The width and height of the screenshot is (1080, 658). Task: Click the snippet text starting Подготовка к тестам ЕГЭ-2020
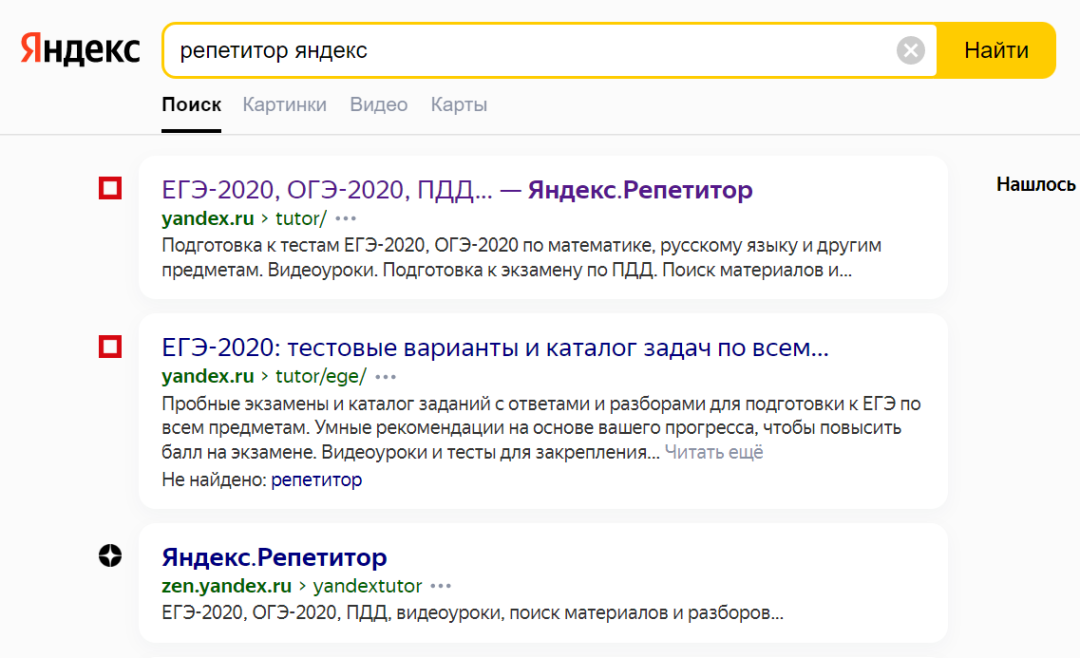[x=521, y=258]
